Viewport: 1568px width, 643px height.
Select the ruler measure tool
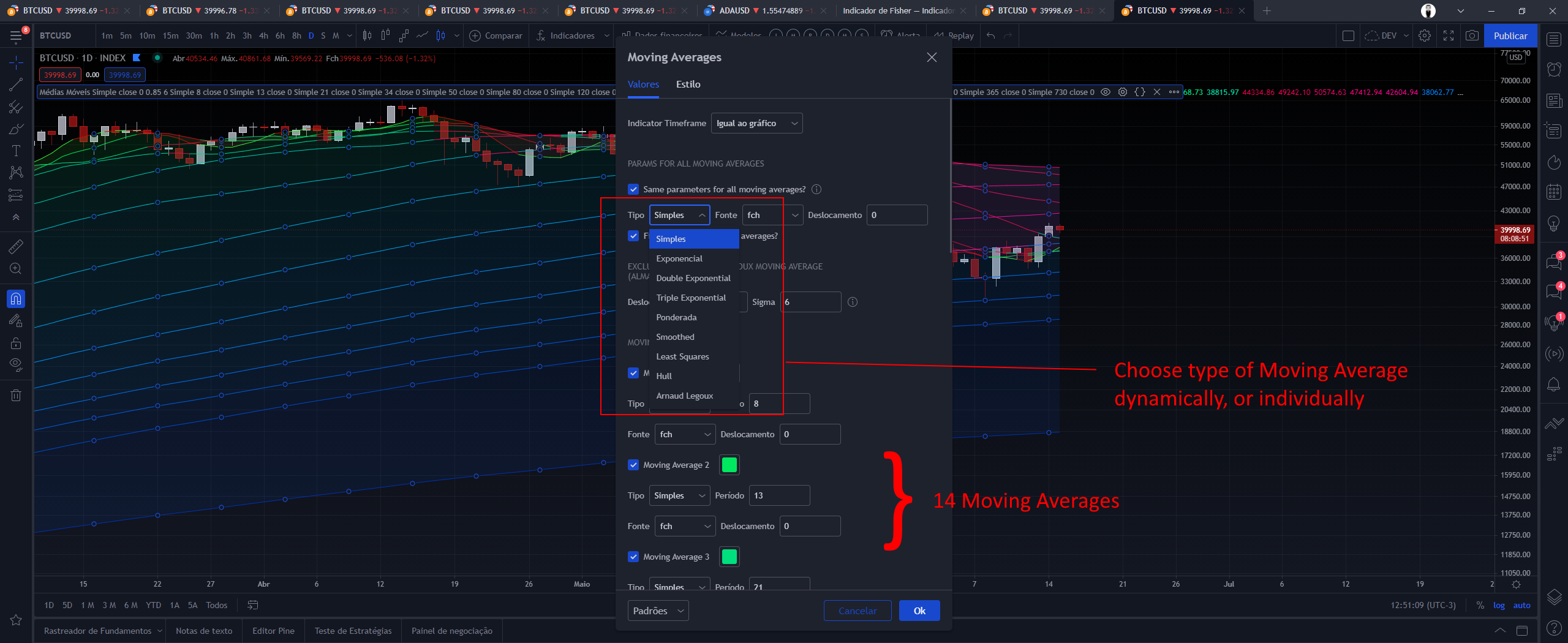[x=17, y=246]
